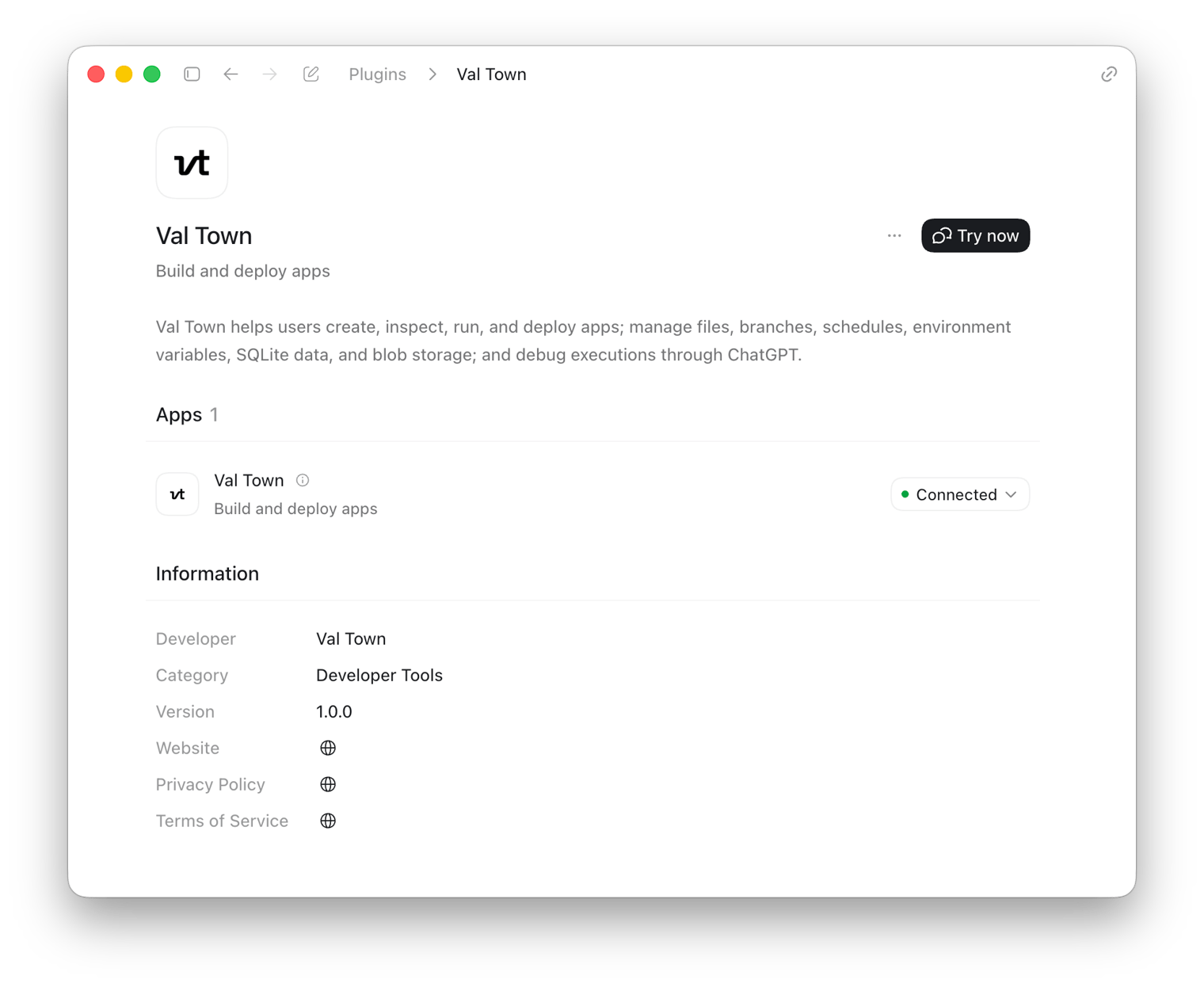Image resolution: width=1204 pixels, height=987 pixels.
Task: Click the large Val Town logo
Action: click(192, 162)
